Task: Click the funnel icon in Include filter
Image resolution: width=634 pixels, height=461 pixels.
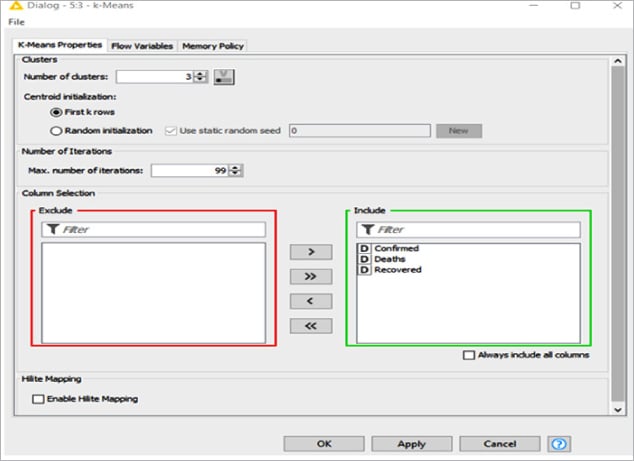Action: 368,229
